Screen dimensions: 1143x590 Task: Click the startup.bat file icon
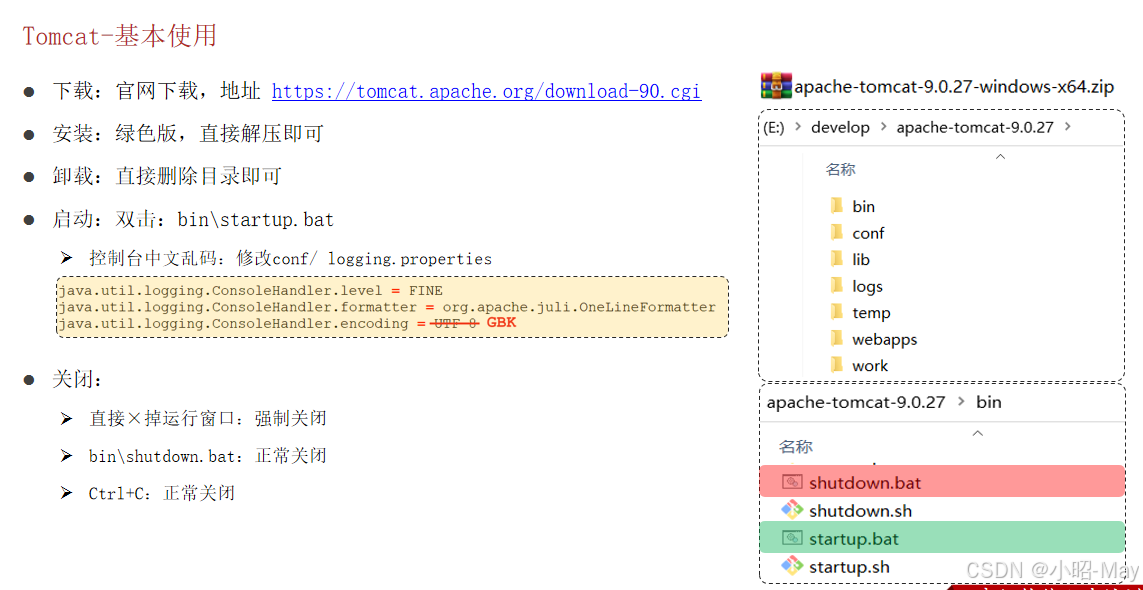click(x=792, y=538)
